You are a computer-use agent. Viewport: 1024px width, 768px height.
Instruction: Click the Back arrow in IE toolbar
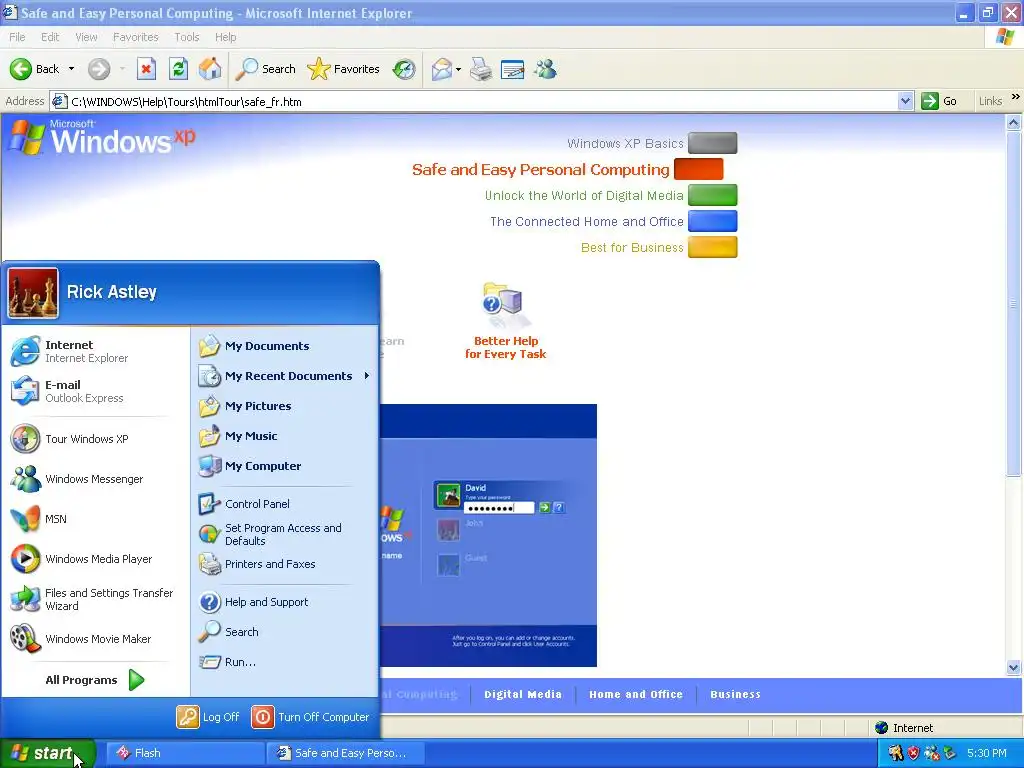34,69
